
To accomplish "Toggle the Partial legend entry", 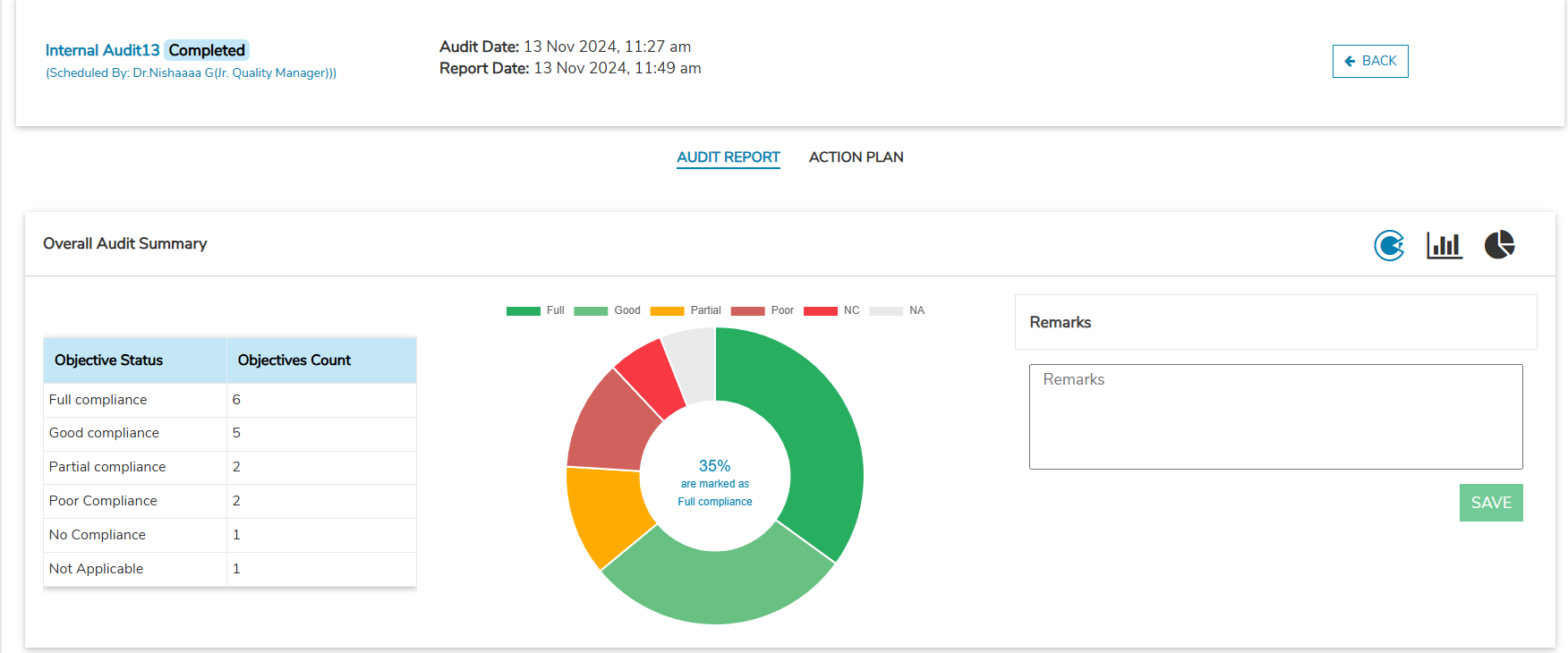I will click(x=685, y=311).
